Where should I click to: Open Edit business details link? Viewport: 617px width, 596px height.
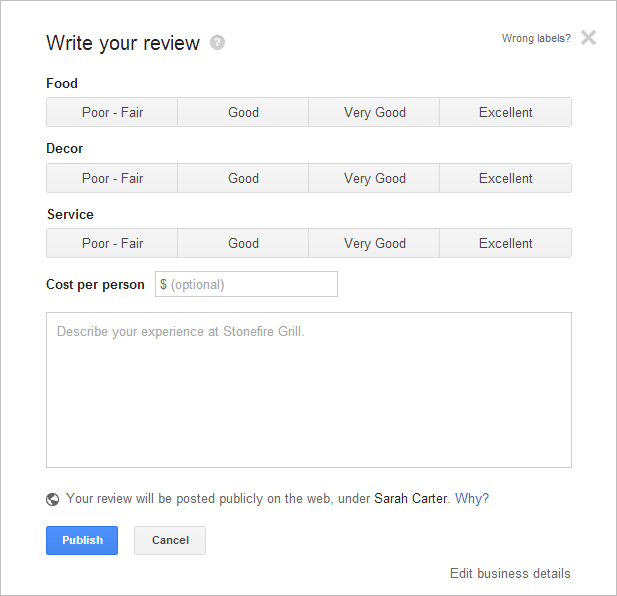coord(510,574)
